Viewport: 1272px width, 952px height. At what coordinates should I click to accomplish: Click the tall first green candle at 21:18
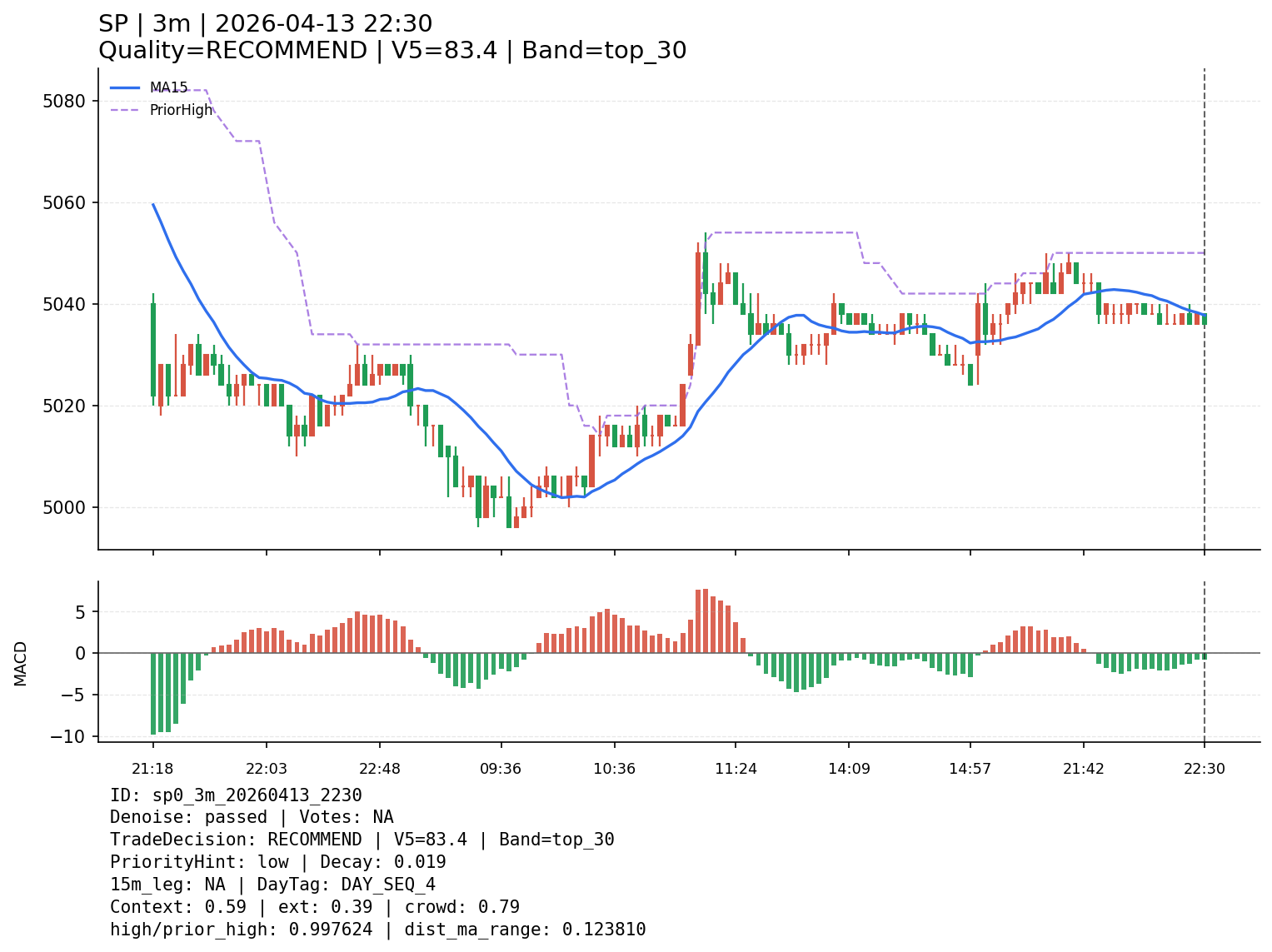point(153,349)
